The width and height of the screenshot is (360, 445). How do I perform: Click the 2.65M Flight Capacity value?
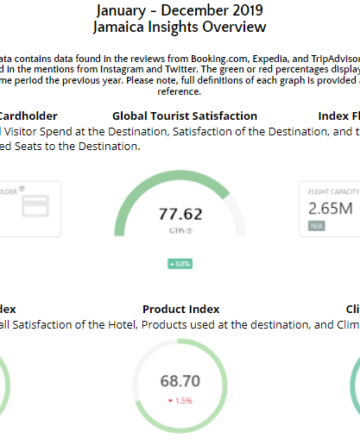point(330,209)
